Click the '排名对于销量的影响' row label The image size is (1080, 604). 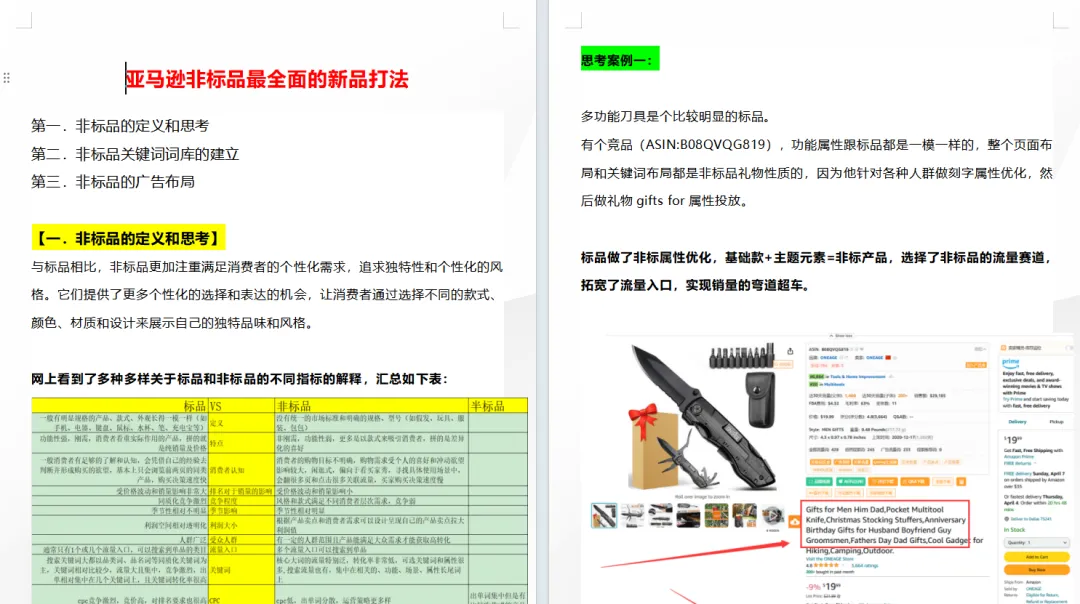(x=240, y=492)
